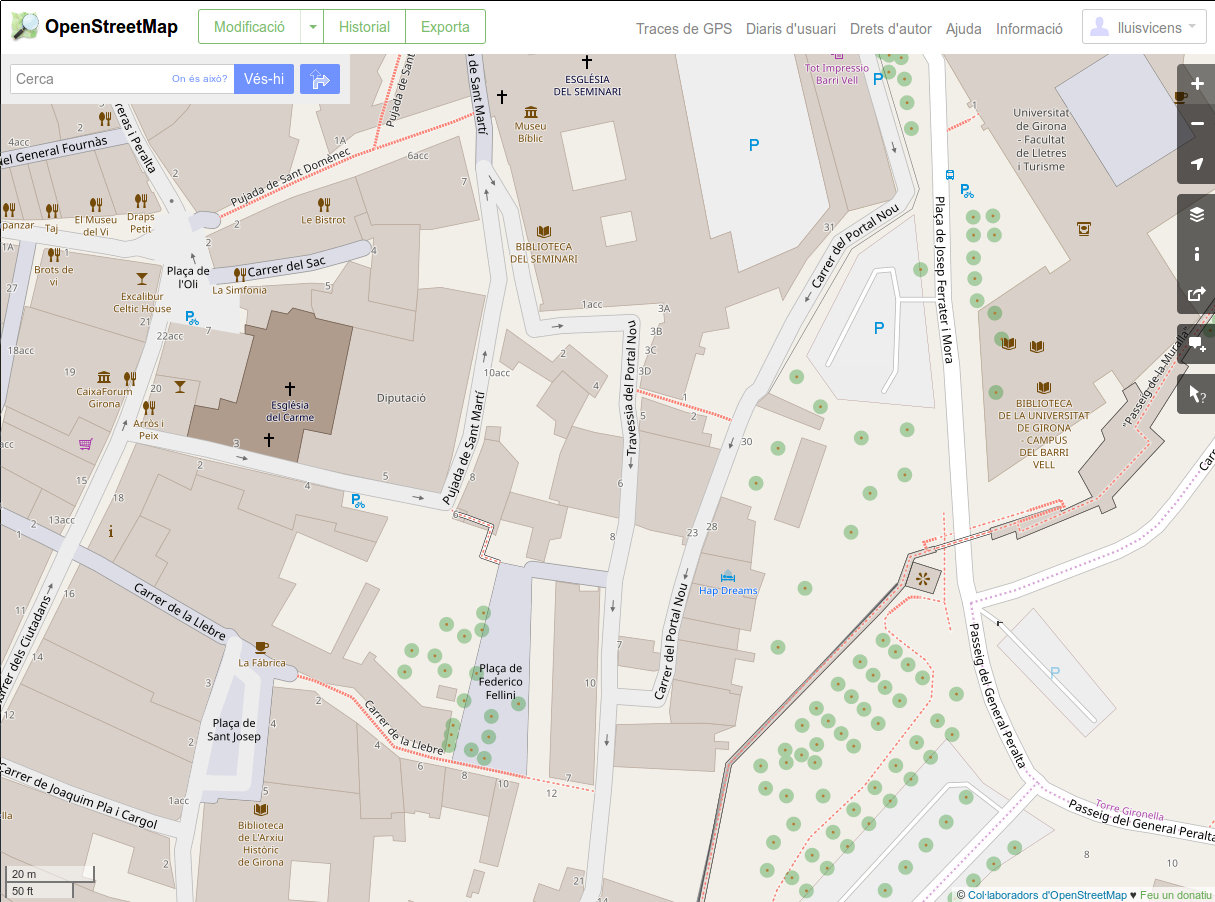Zoom out with the minus button
This screenshot has width=1215, height=902.
[x=1197, y=124]
